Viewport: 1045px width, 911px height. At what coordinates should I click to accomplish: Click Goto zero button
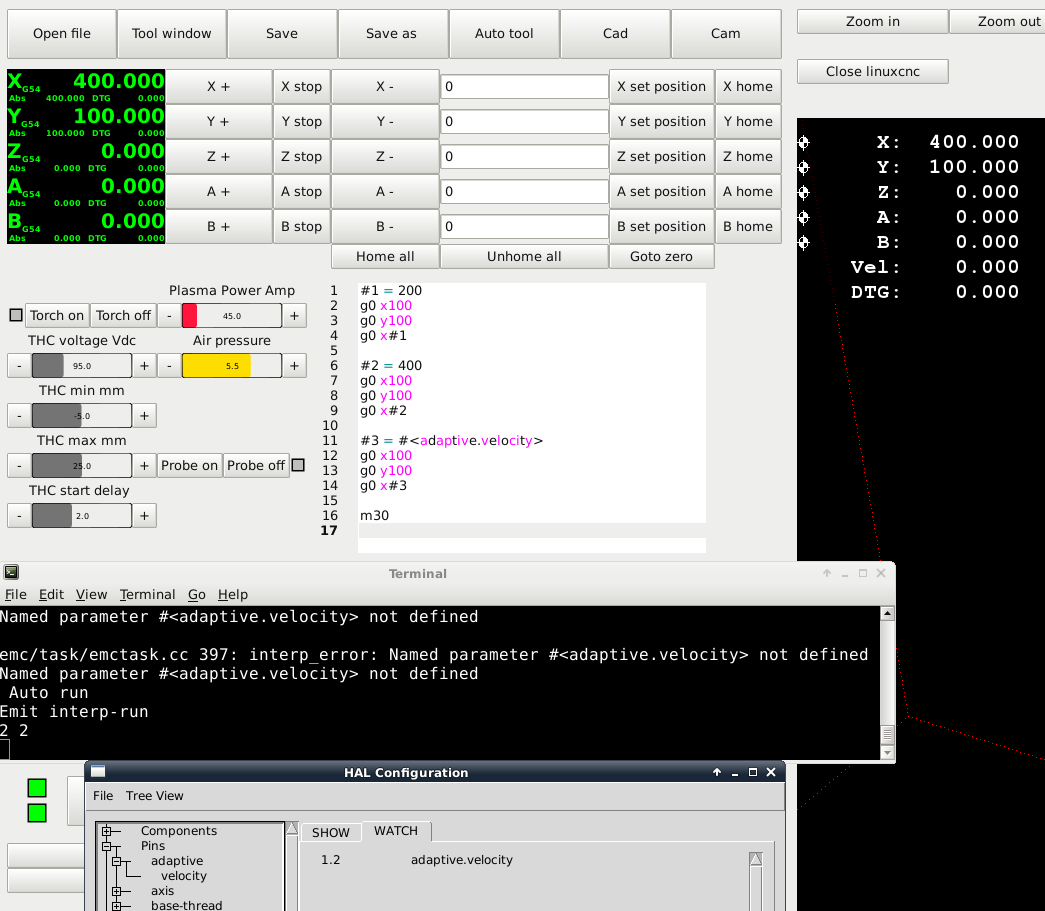point(661,257)
